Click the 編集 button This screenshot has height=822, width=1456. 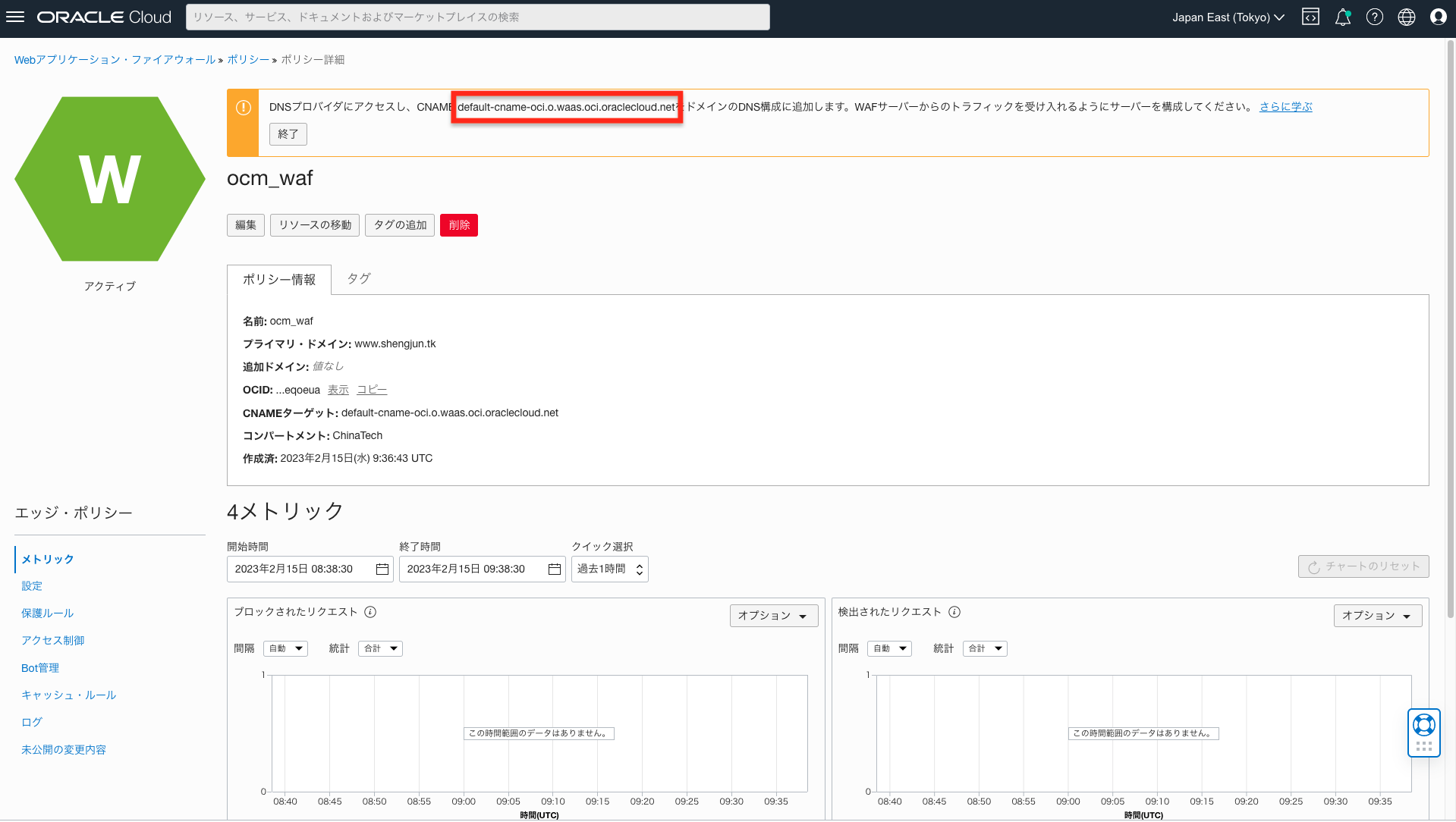246,225
